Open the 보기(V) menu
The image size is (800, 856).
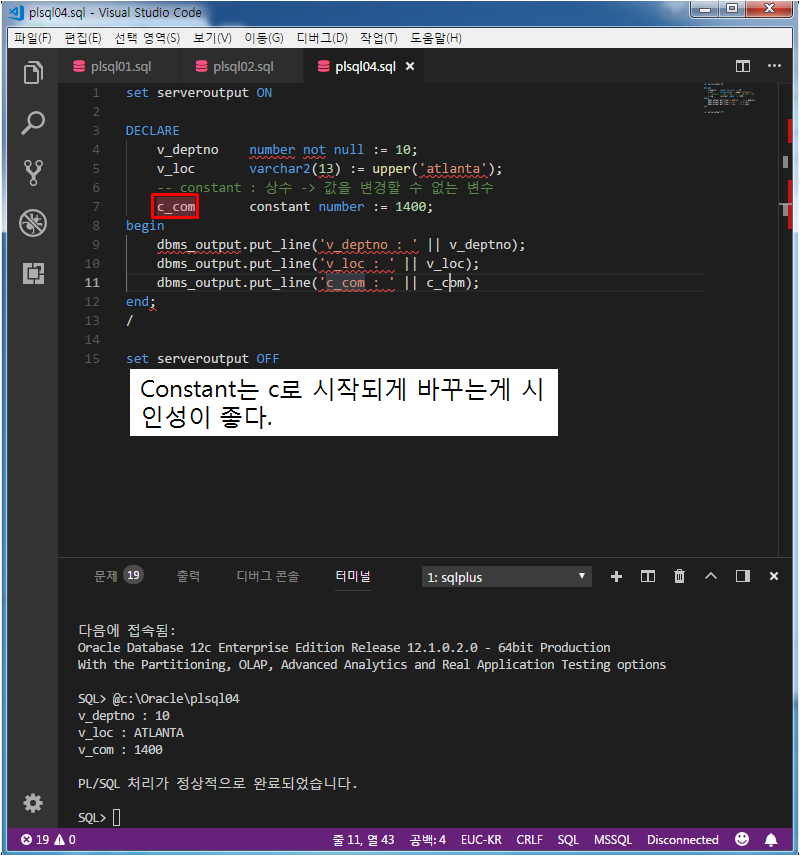click(x=212, y=38)
